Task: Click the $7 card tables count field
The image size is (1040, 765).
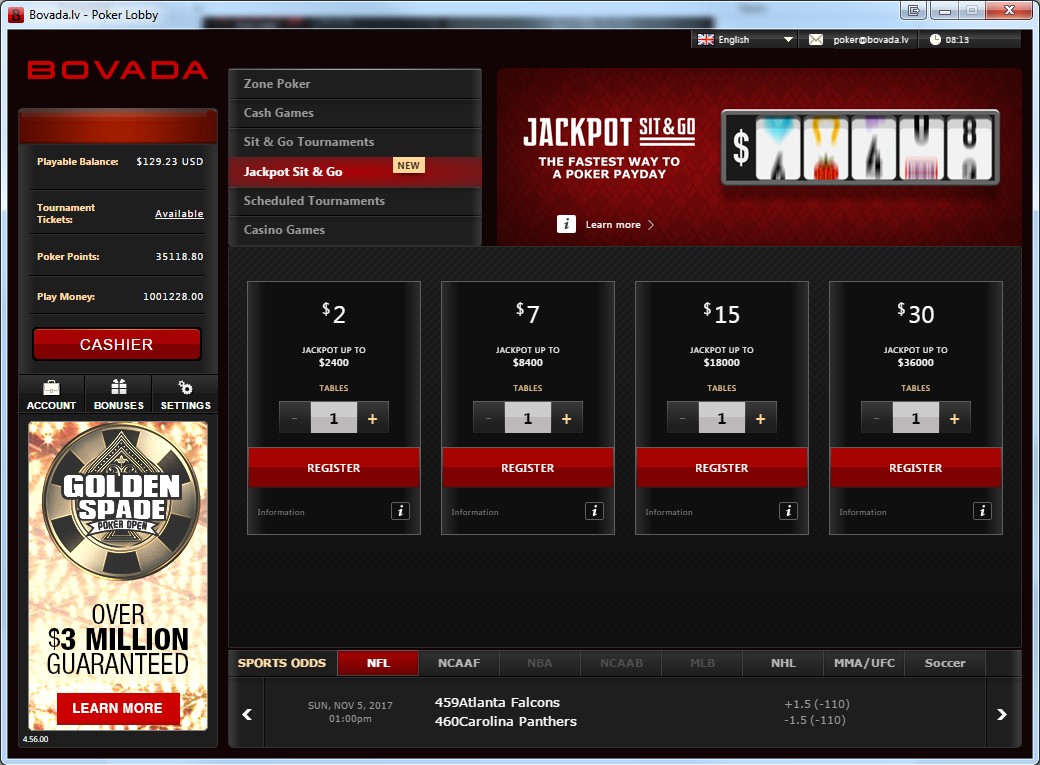Action: click(x=528, y=419)
